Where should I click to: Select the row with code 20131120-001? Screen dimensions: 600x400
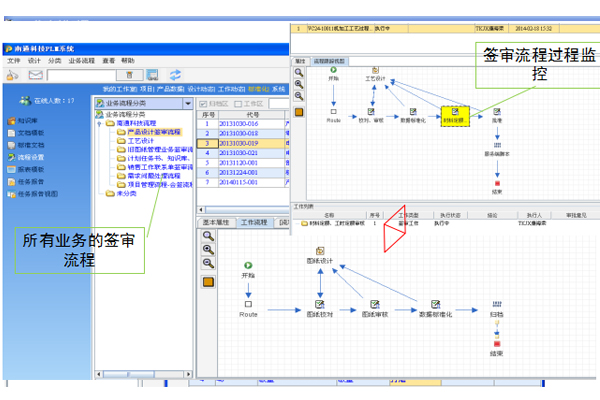pyautogui.click(x=243, y=163)
